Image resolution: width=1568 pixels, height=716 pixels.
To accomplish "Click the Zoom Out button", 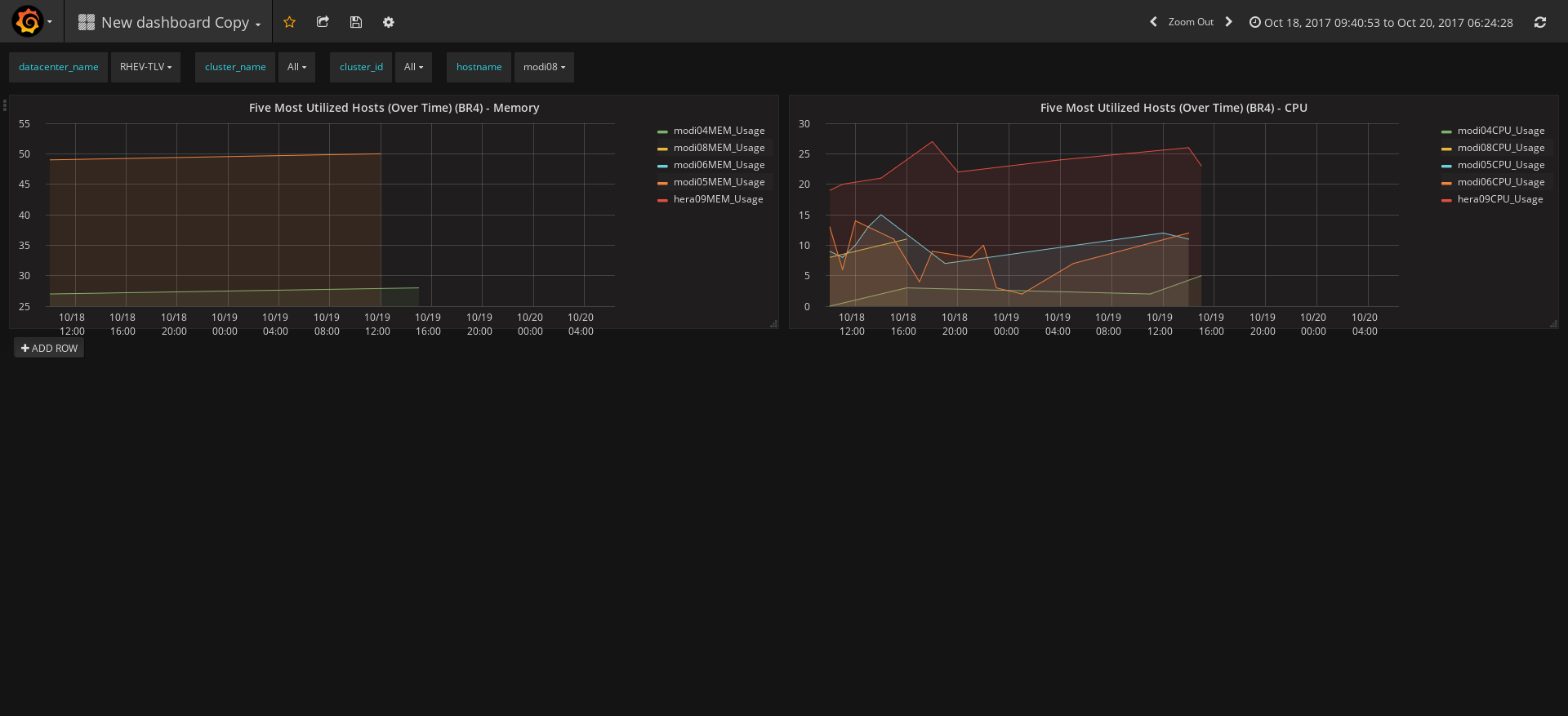I will 1190,22.
